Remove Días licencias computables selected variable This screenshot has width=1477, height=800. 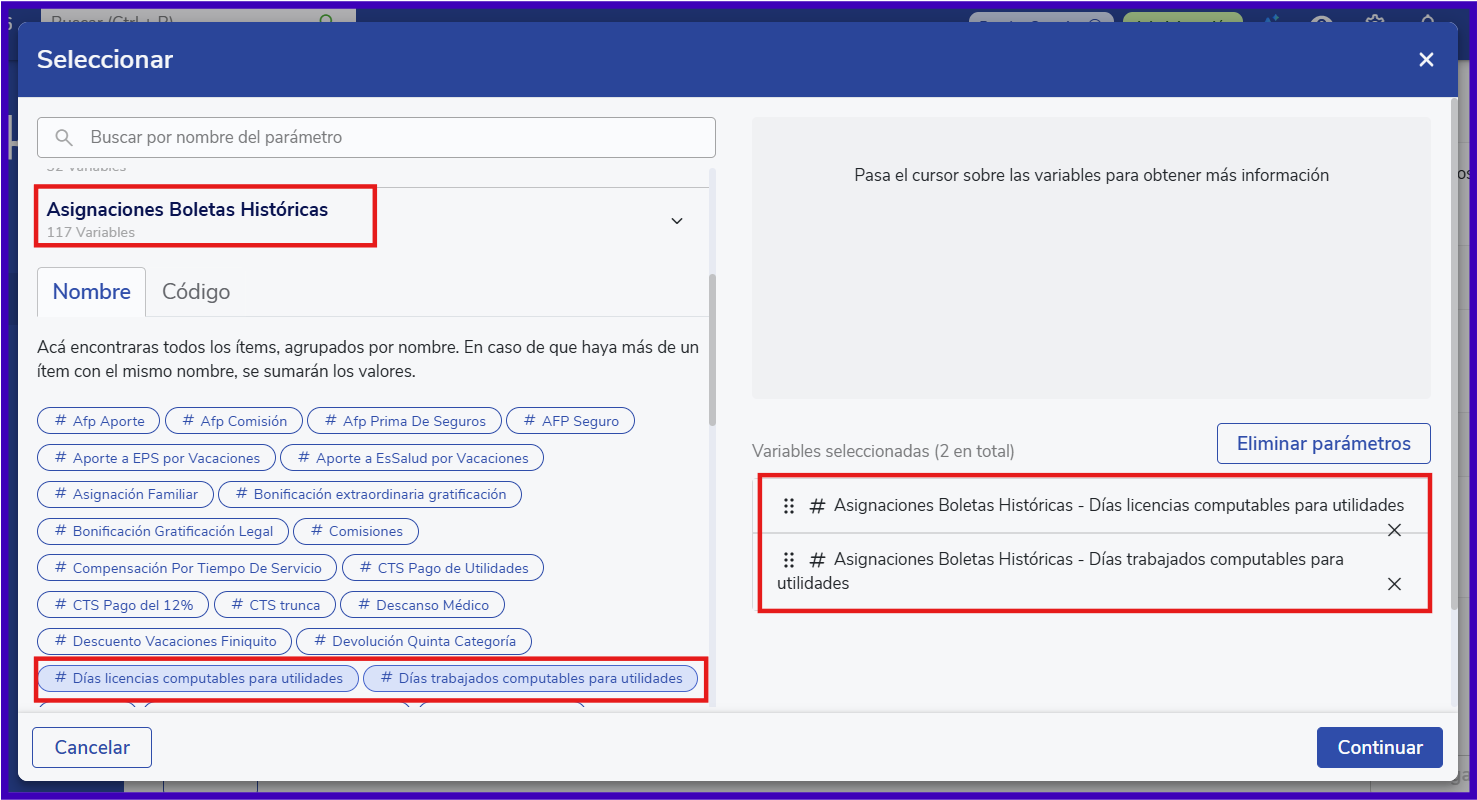tap(1393, 530)
